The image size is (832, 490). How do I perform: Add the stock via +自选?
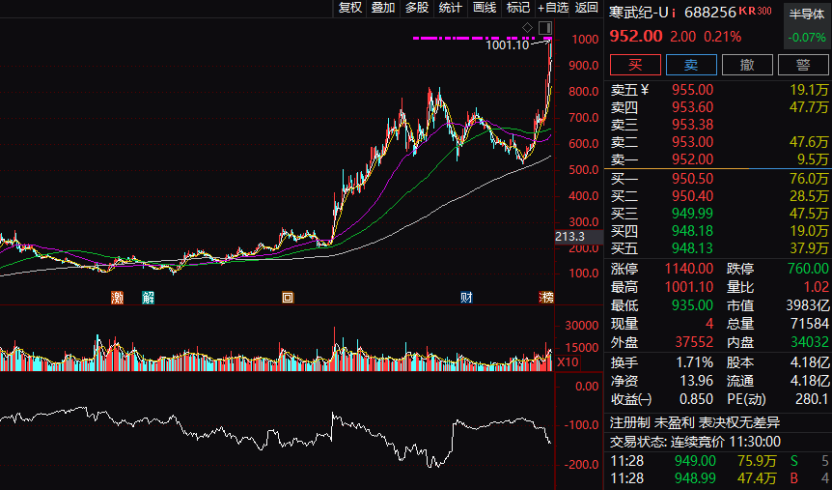coord(553,7)
